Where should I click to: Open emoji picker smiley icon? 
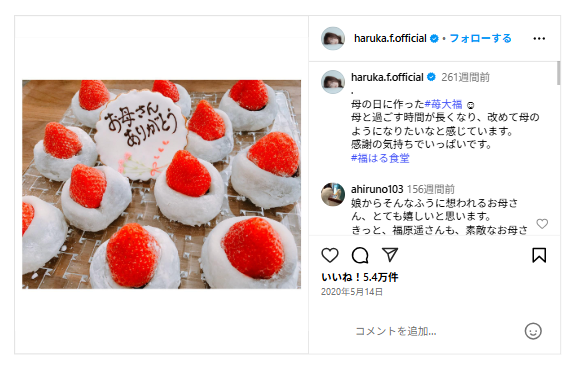tap(533, 331)
